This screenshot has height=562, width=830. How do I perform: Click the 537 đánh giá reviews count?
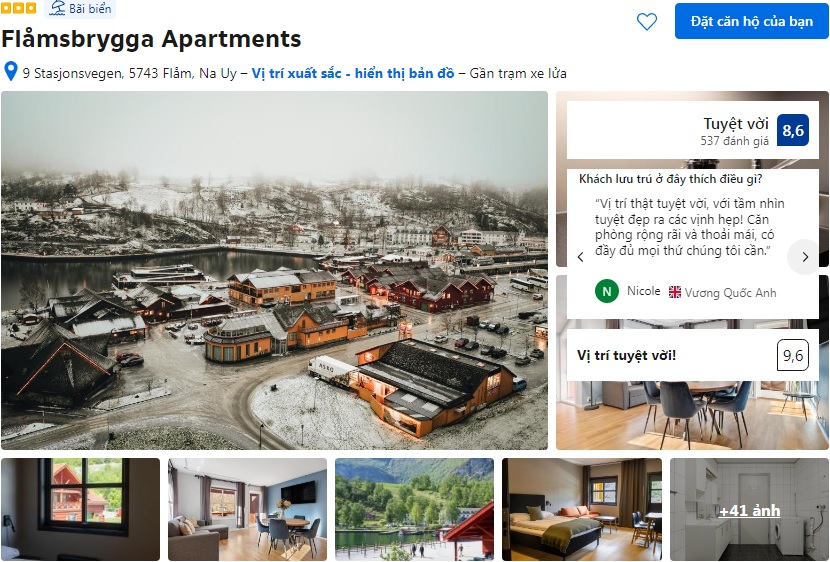tap(734, 141)
